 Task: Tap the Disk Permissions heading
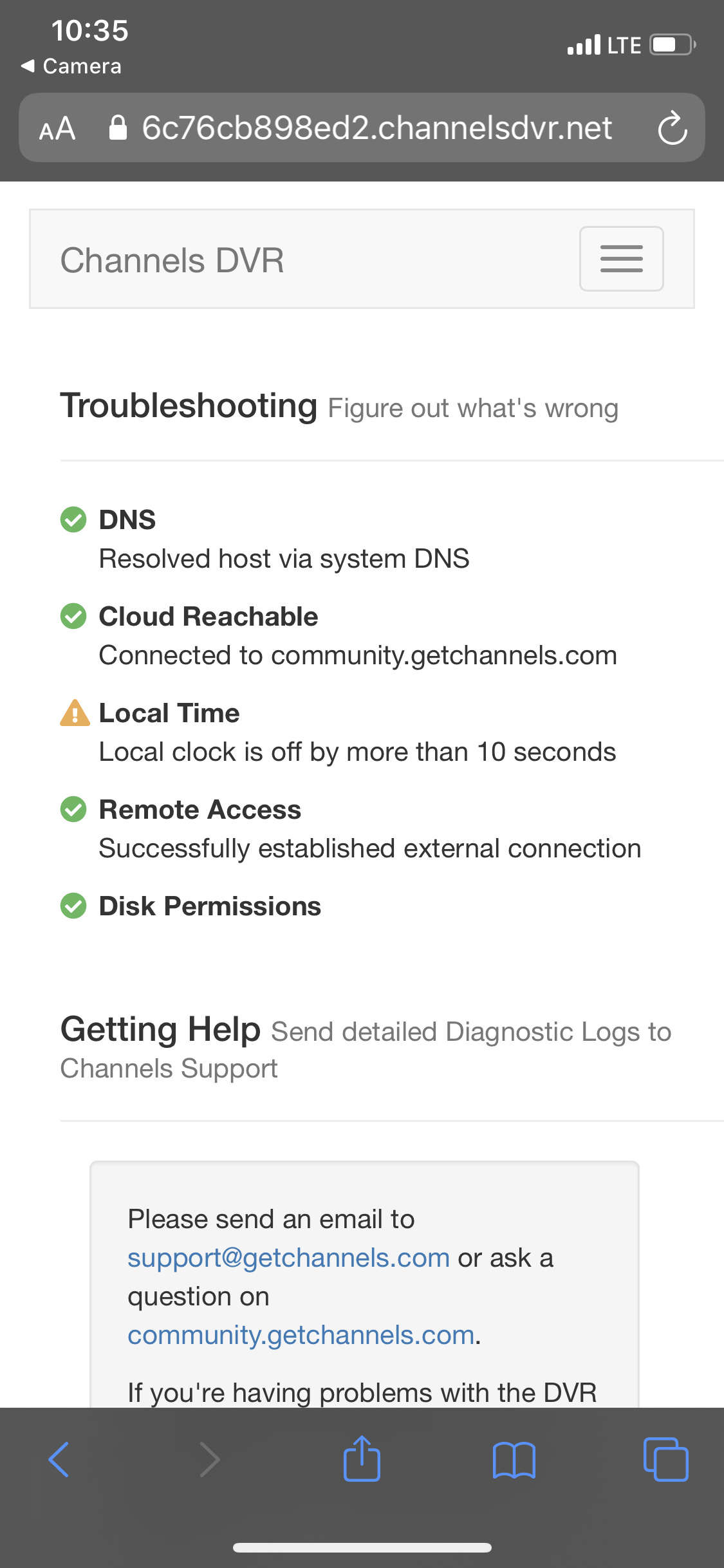click(x=210, y=906)
